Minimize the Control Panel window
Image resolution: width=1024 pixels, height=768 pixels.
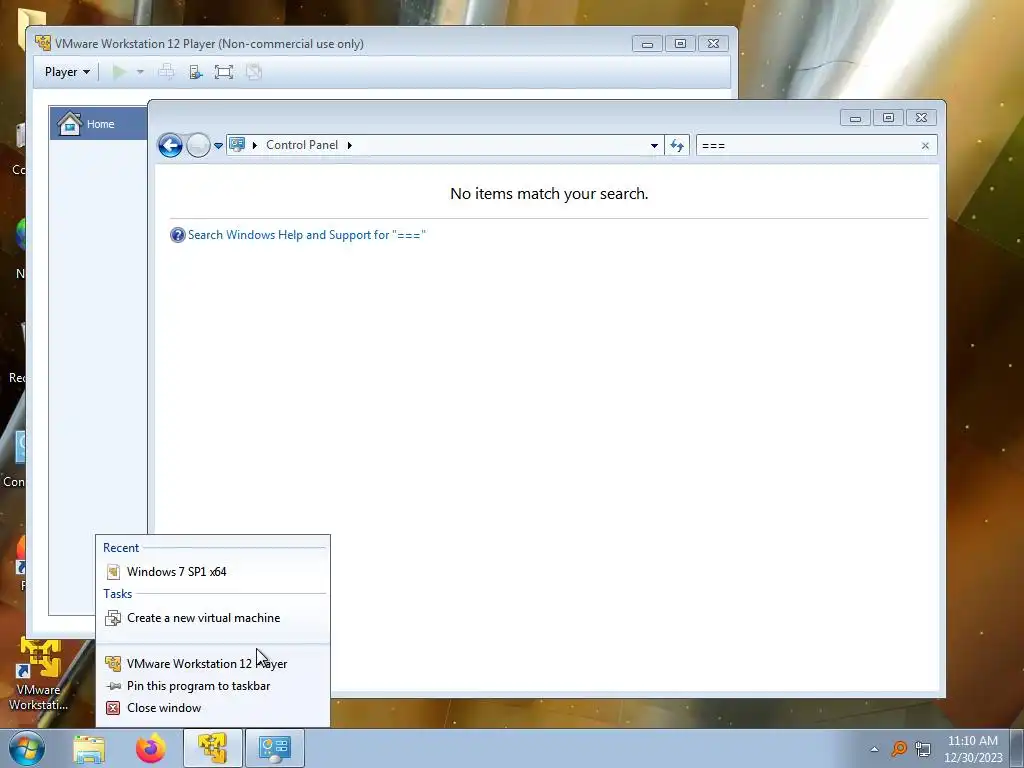click(855, 118)
